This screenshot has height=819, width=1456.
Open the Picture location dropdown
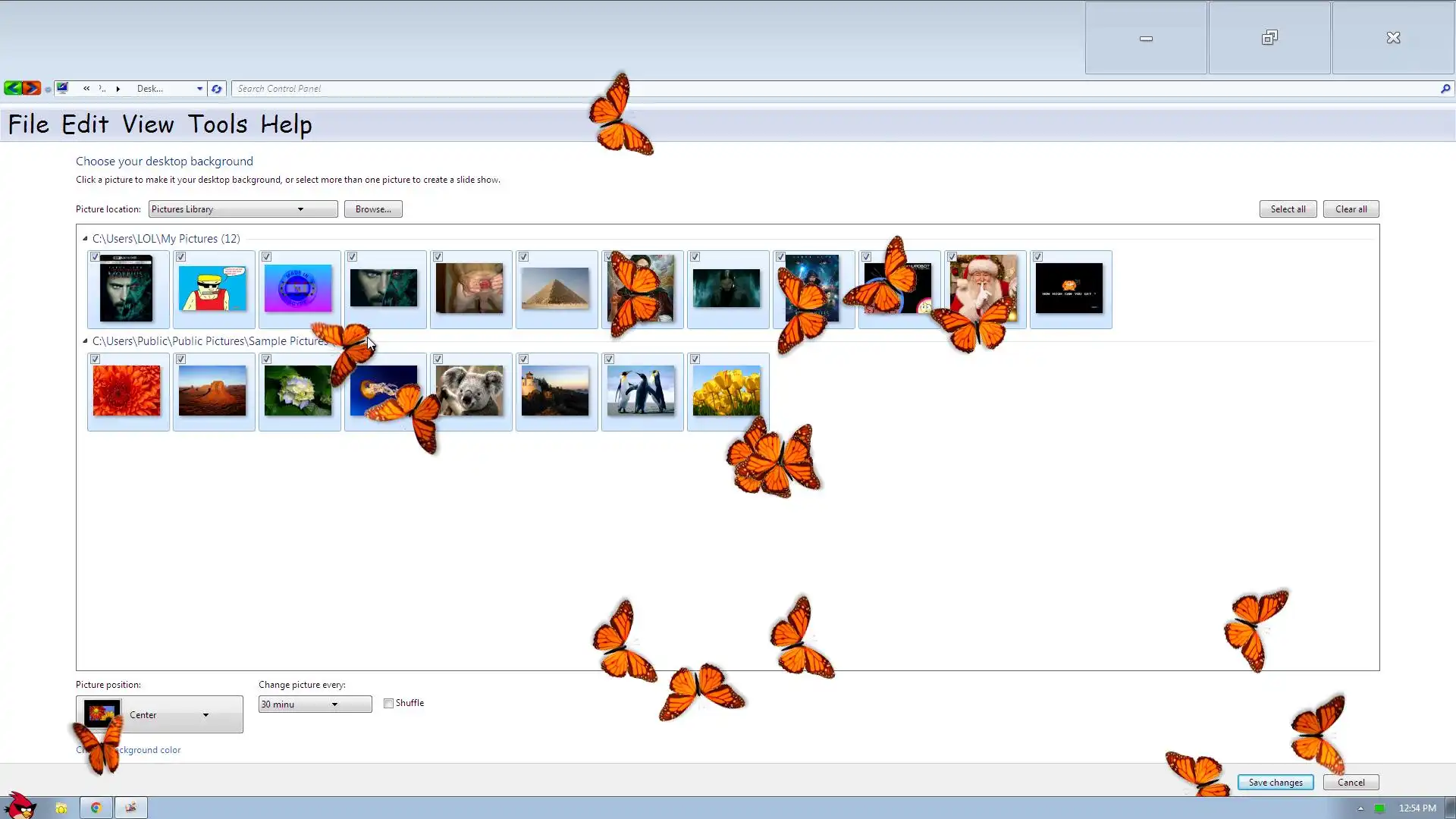(243, 209)
